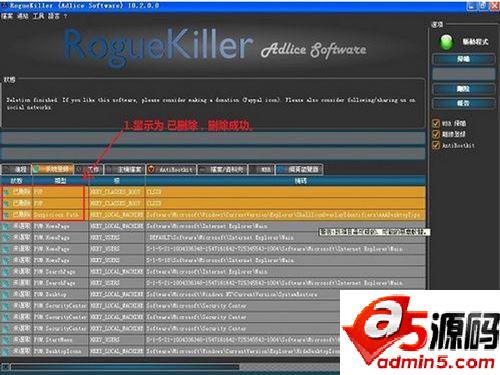
Task: Sort by the 狀態 status column header
Action: 16,181
